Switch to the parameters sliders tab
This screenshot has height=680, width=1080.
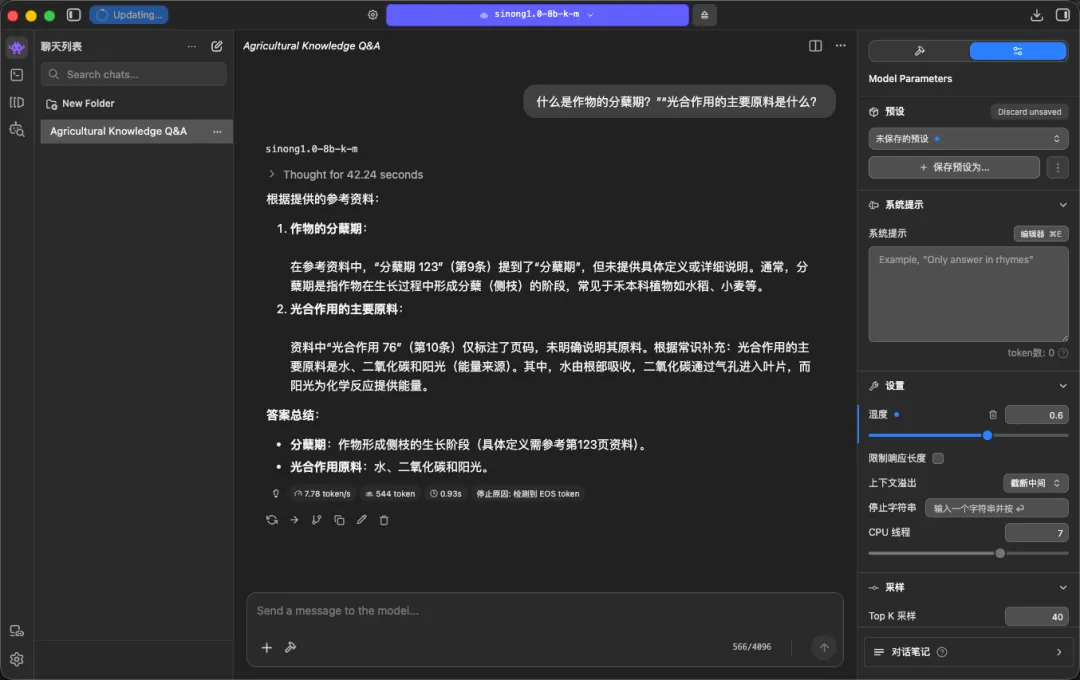(1017, 51)
